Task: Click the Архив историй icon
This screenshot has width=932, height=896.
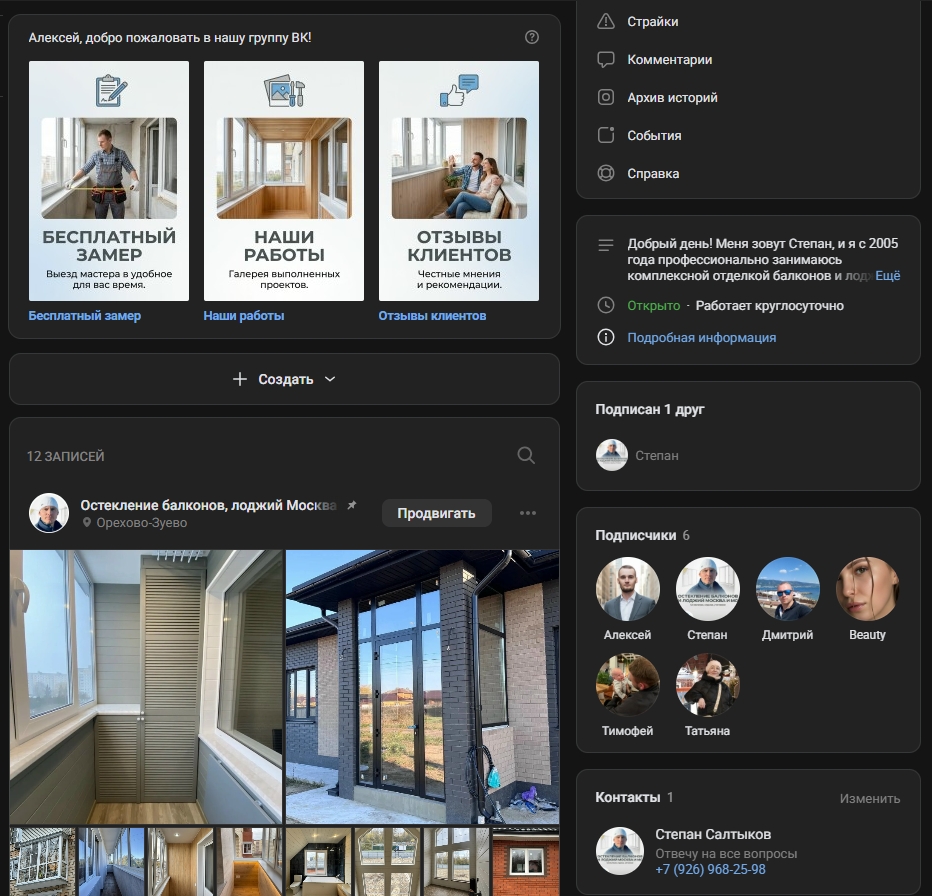Action: click(x=605, y=97)
